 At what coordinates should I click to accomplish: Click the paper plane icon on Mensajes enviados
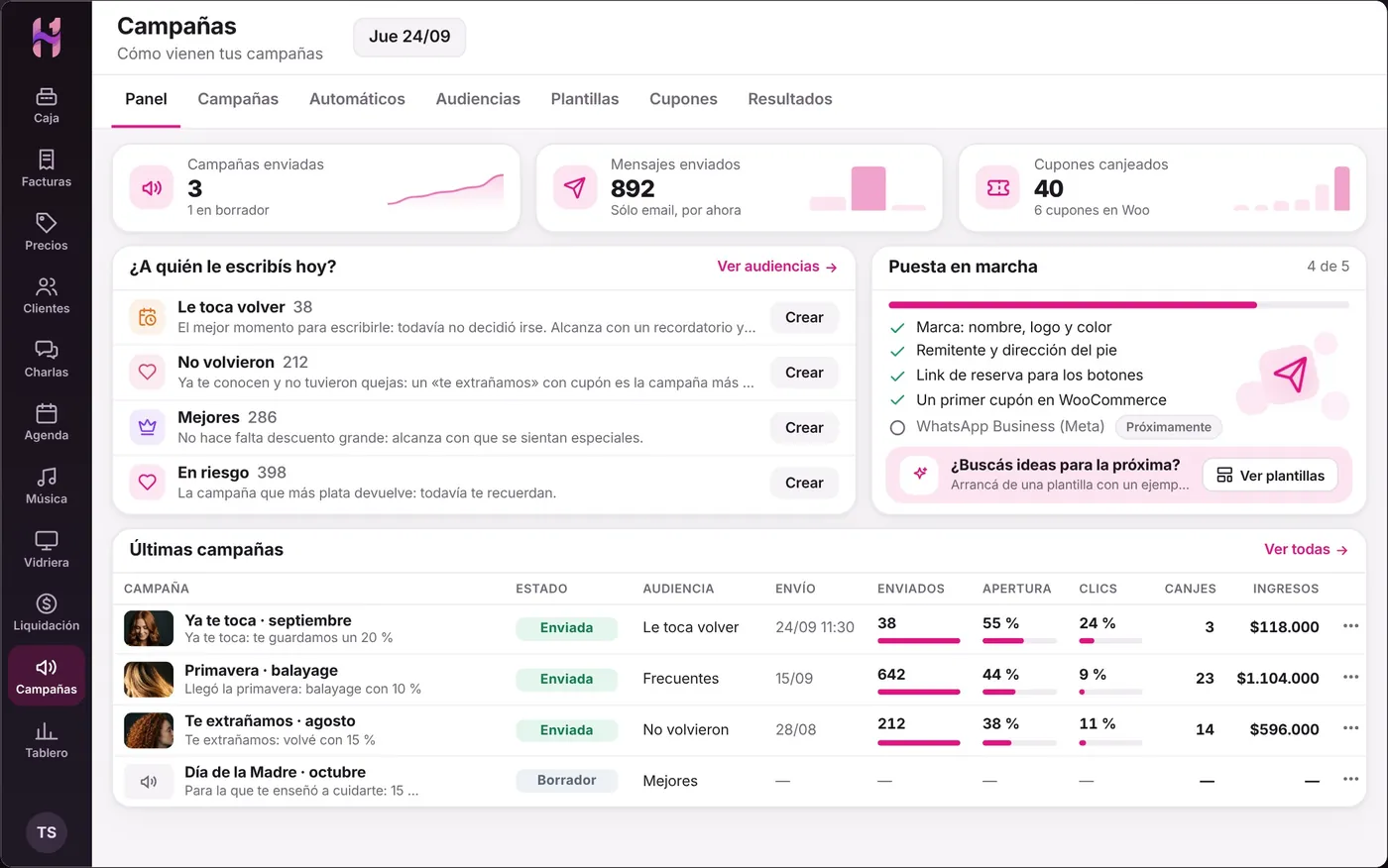pos(575,188)
